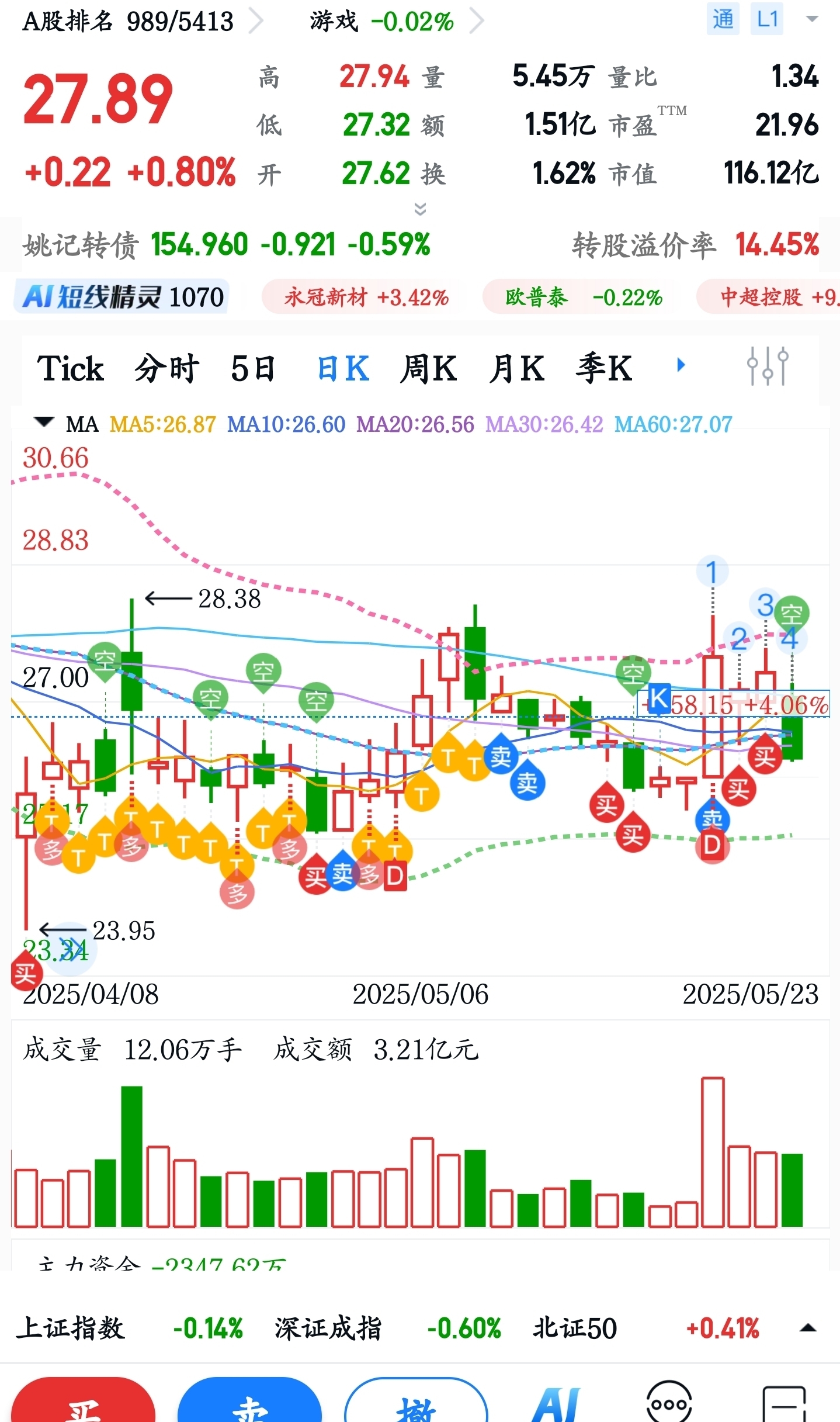Screen dimensions: 840x1422
Task: Show more K-line periods arrow
Action: pyautogui.click(x=681, y=365)
